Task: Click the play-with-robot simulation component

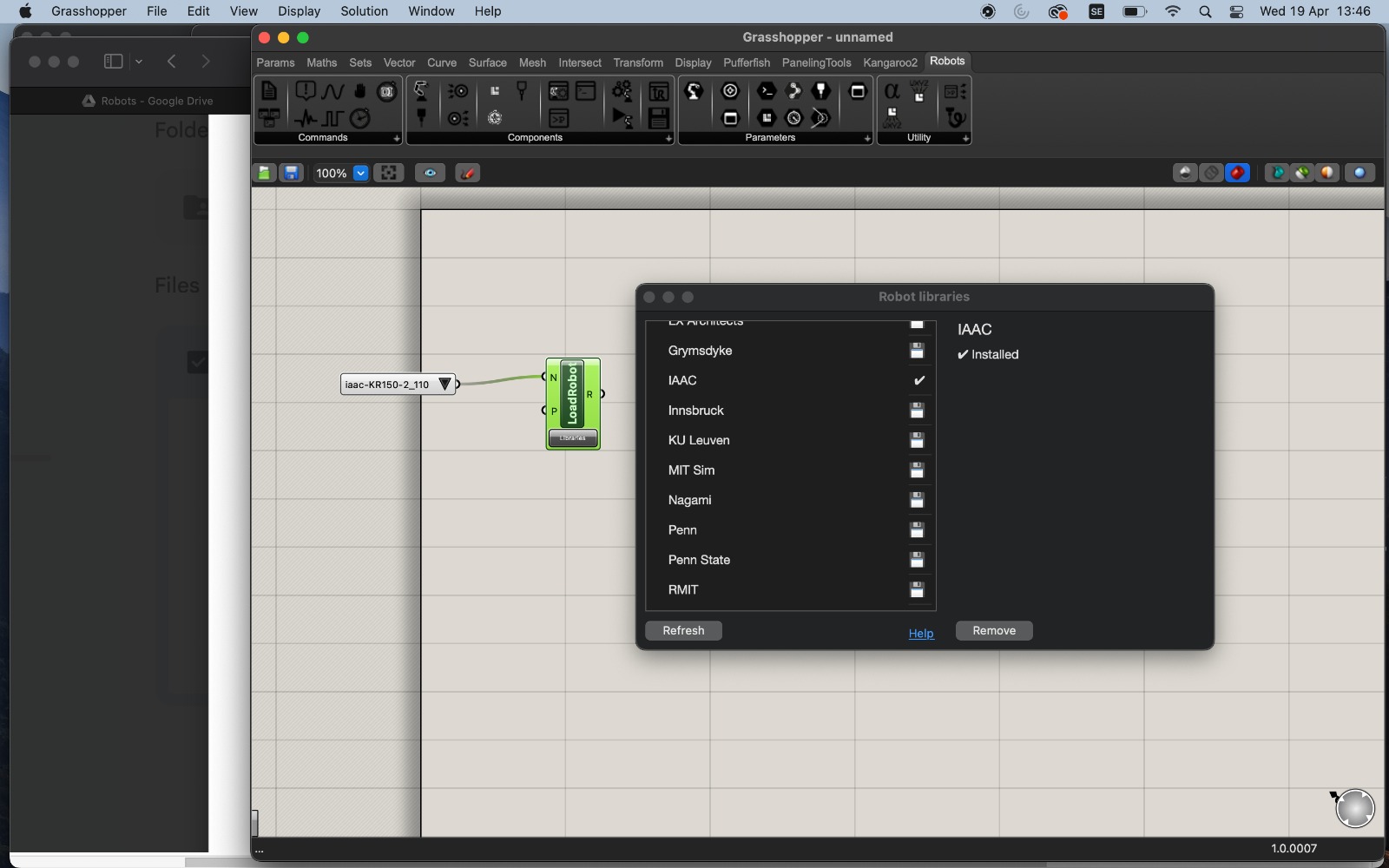Action: [622, 118]
